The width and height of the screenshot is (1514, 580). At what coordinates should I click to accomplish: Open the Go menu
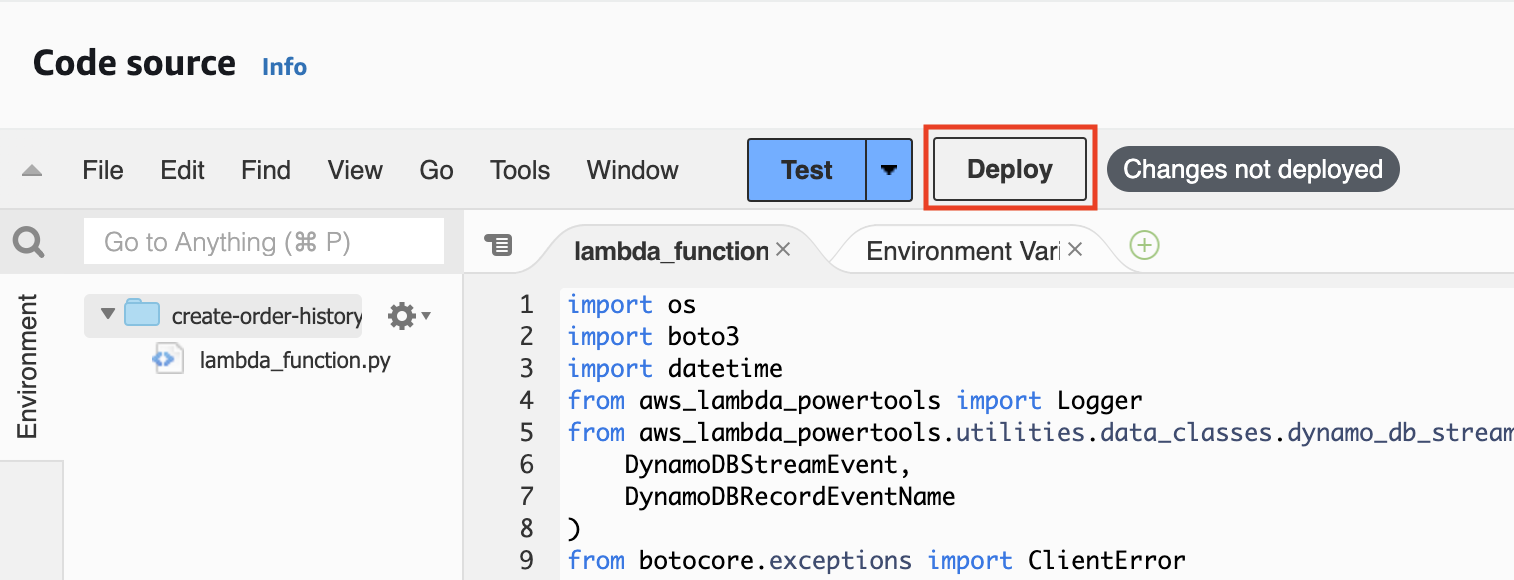(x=436, y=170)
